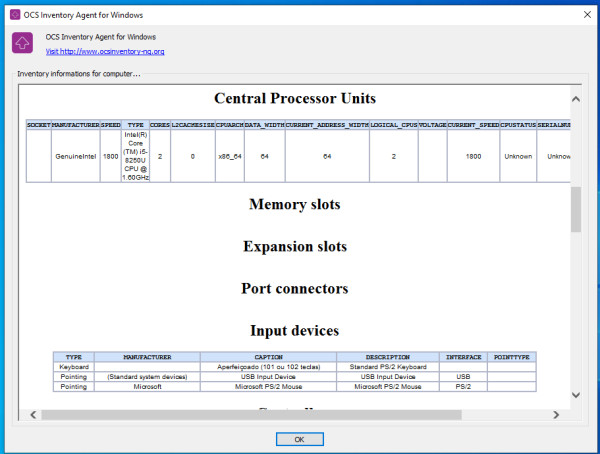Click the VOLTAGE column header
The height and width of the screenshot is (454, 600).
click(x=433, y=125)
